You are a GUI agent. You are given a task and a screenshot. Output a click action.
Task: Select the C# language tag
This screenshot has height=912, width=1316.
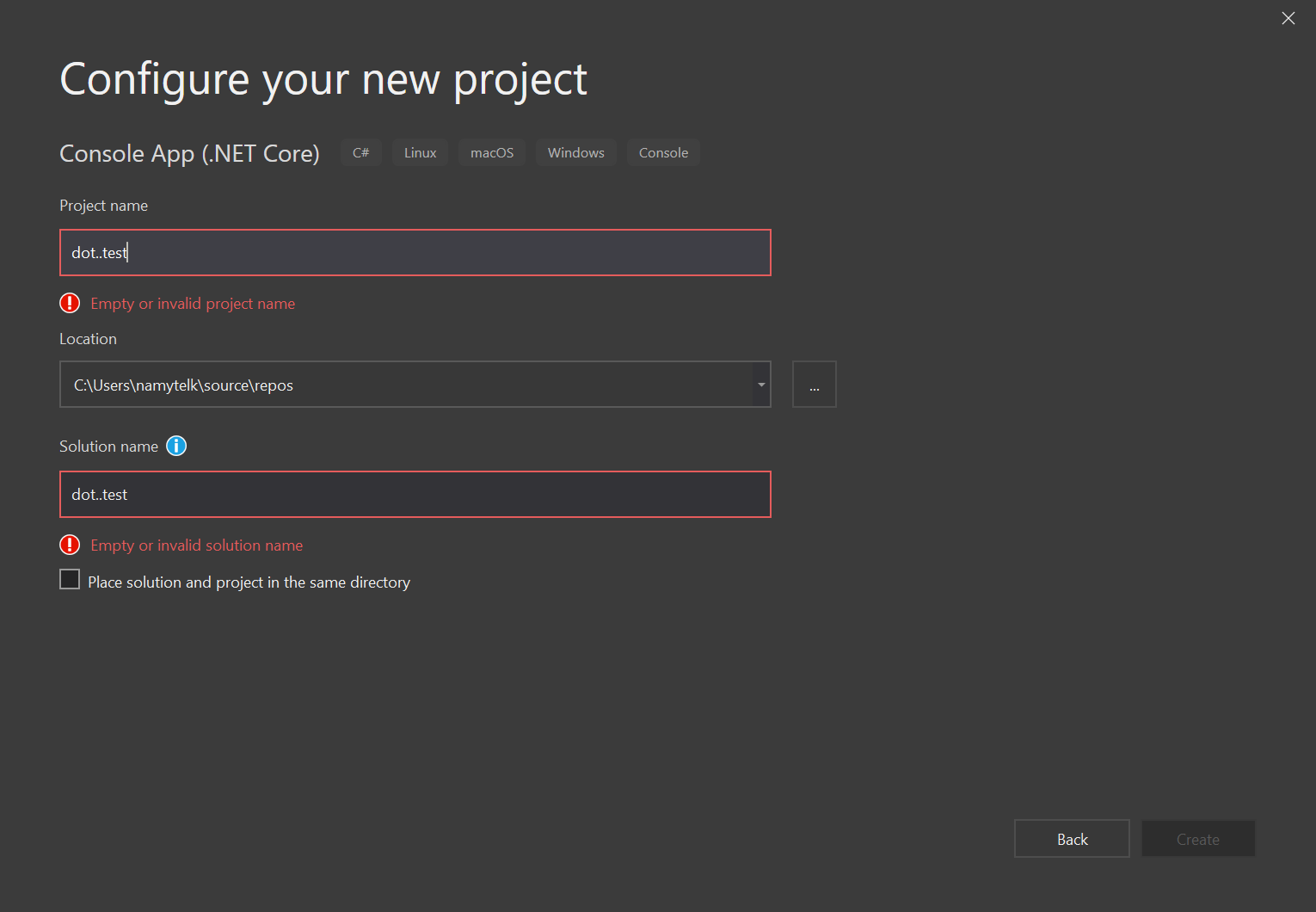[360, 152]
